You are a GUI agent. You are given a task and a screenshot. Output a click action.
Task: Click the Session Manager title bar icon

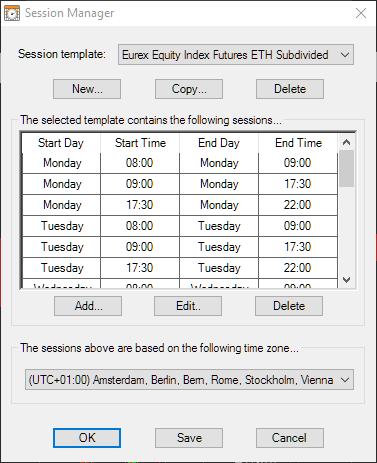[12, 13]
